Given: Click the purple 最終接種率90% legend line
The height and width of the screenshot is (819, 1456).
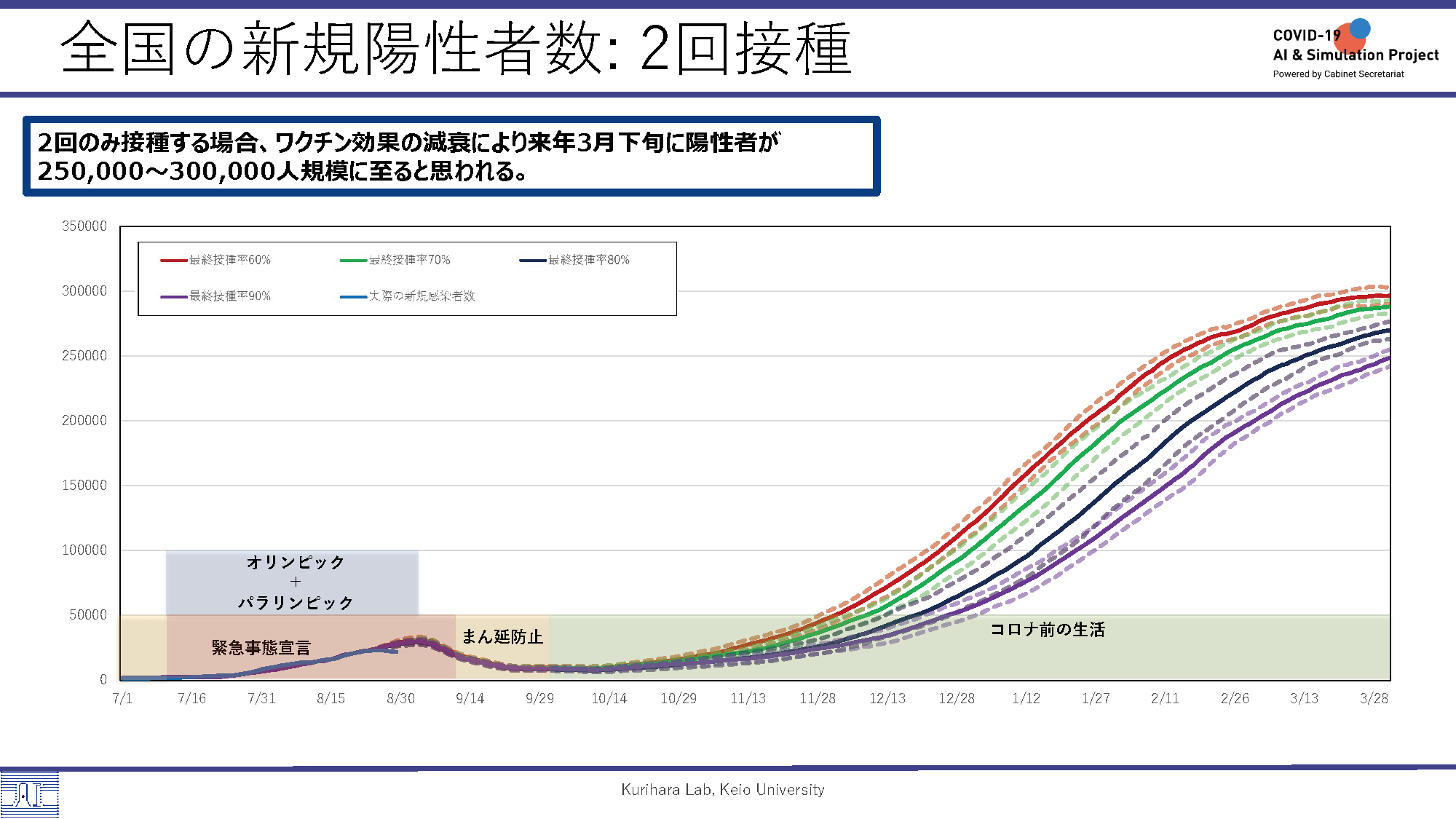Looking at the screenshot, I should [174, 296].
